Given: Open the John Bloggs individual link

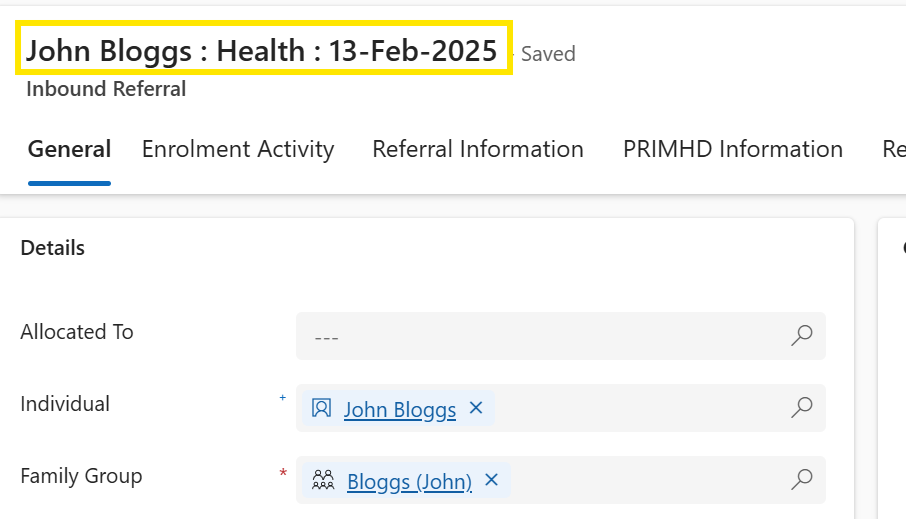Looking at the screenshot, I should tap(400, 409).
